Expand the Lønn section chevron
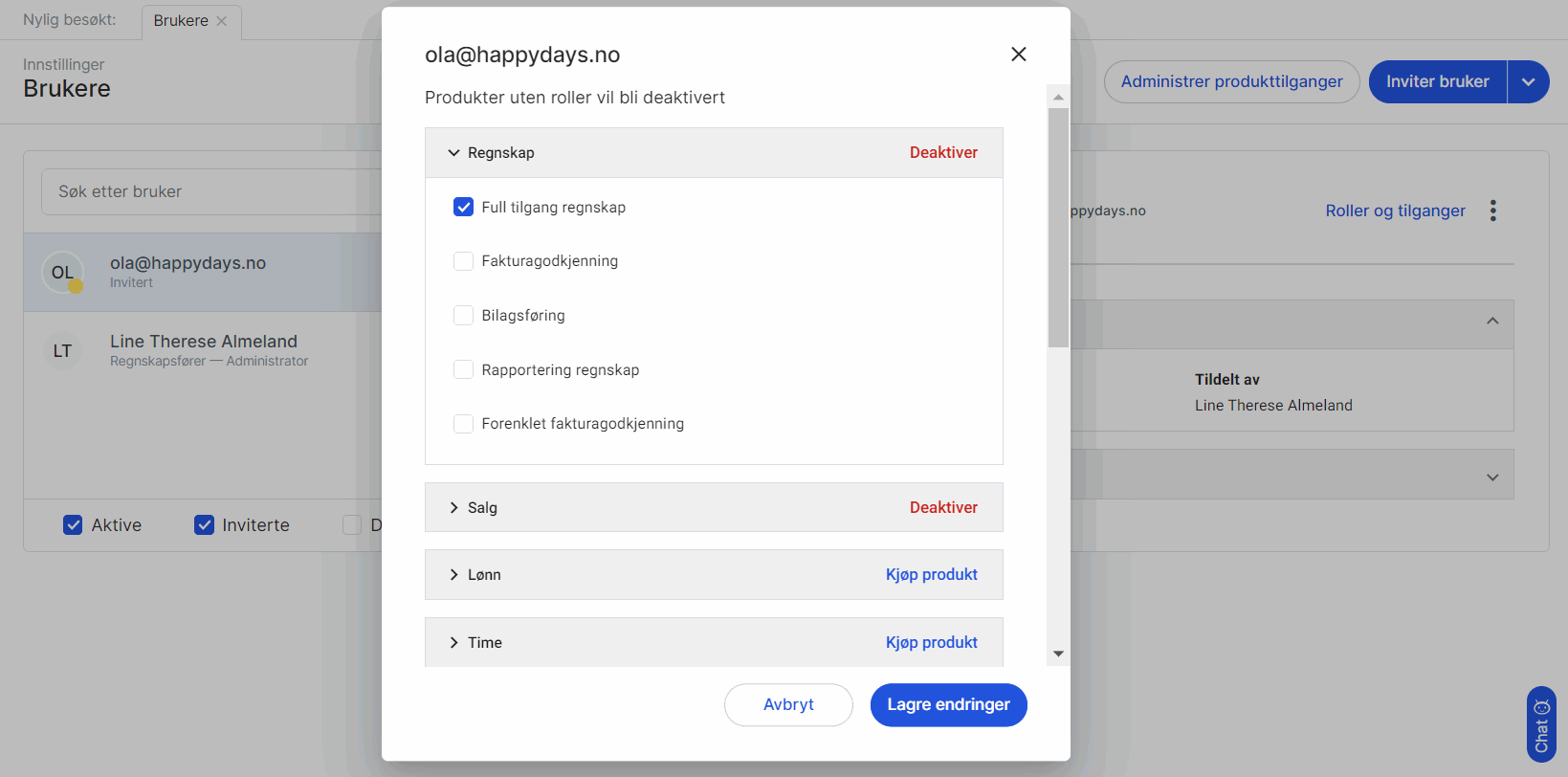The width and height of the screenshot is (1568, 777). click(454, 575)
